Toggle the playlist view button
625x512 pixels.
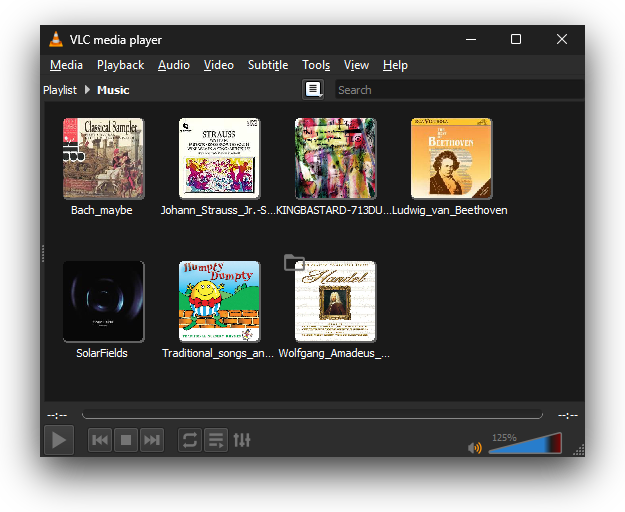point(216,440)
